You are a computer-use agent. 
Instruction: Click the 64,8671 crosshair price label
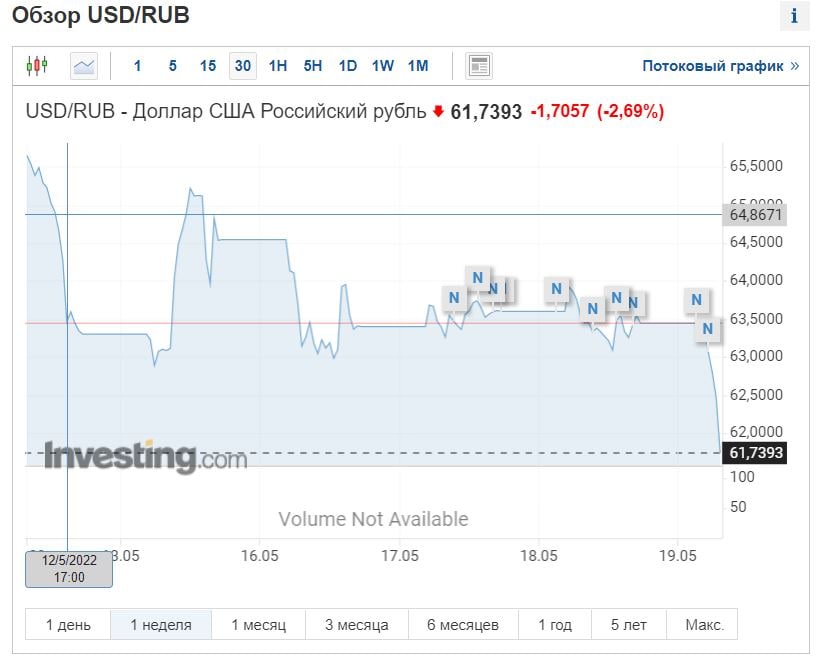tap(756, 214)
